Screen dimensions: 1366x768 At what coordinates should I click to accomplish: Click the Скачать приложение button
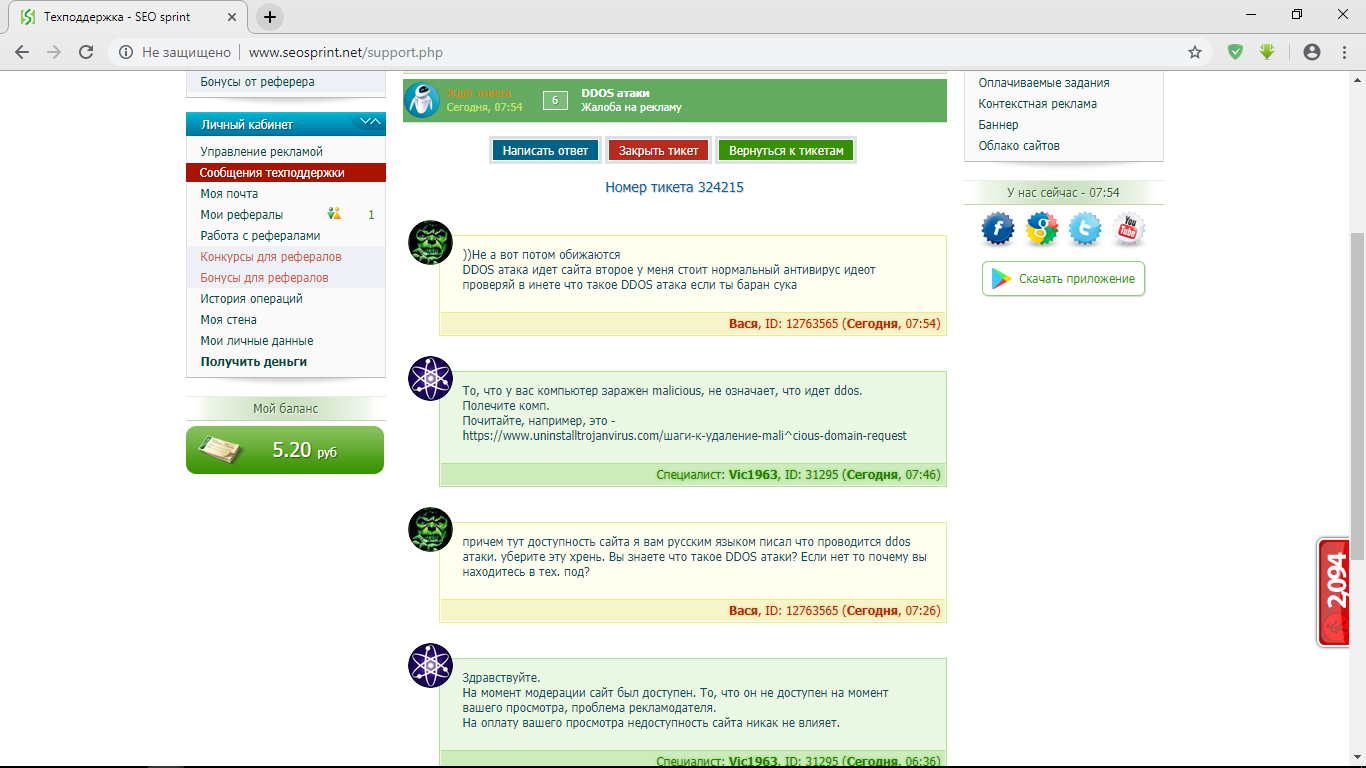[x=1063, y=279]
